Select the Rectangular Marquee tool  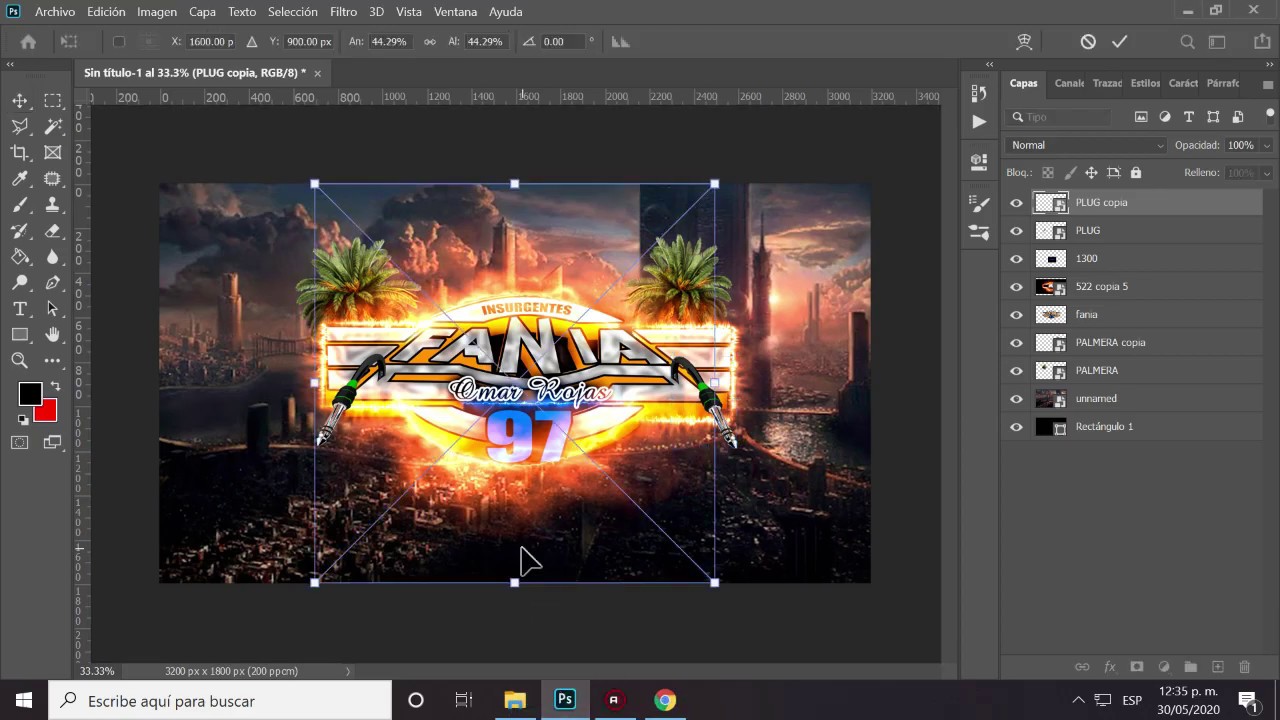tap(53, 101)
